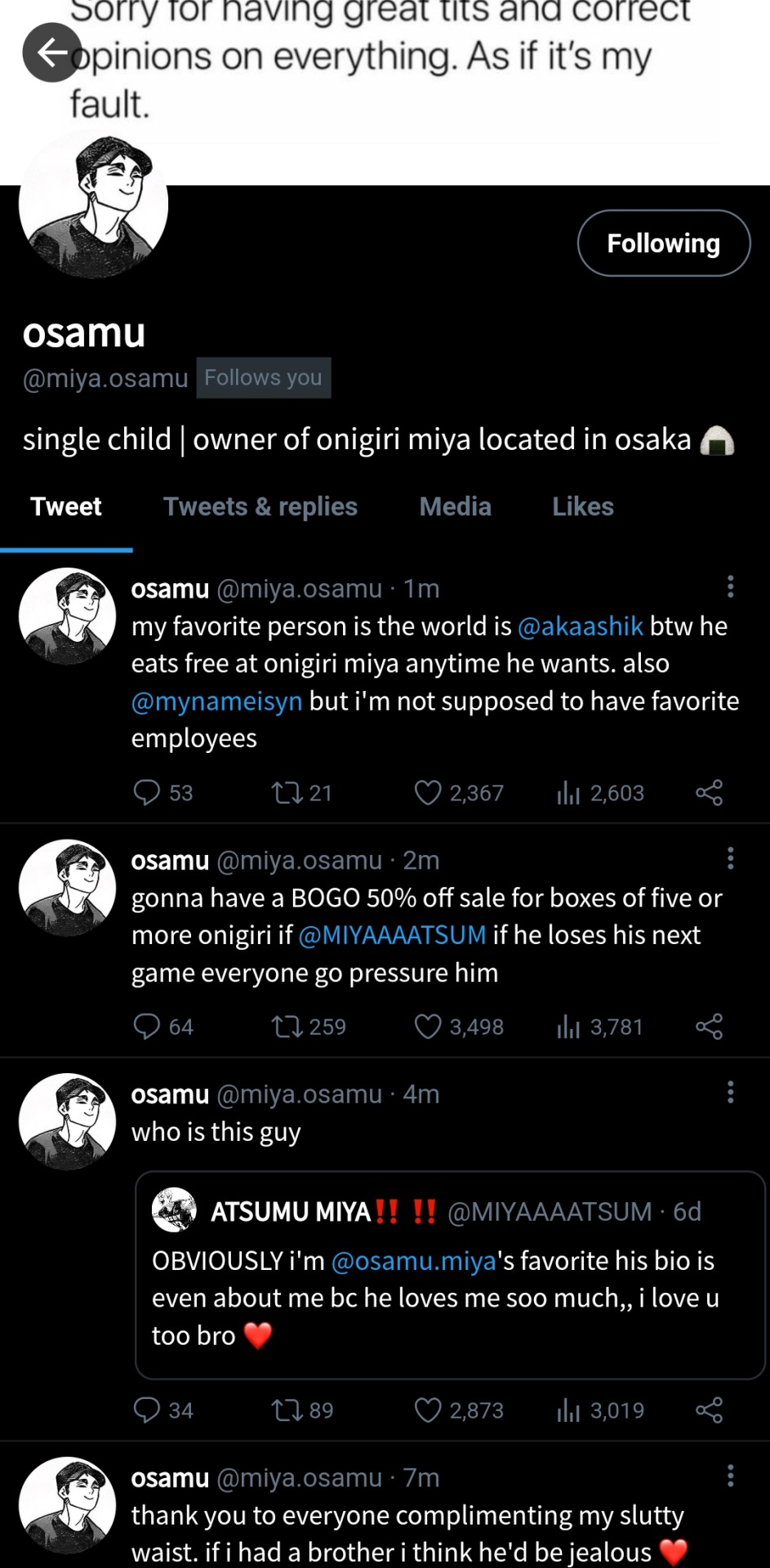This screenshot has height=1568, width=770.
Task: Open the @akaashik mention link
Action: [x=581, y=626]
